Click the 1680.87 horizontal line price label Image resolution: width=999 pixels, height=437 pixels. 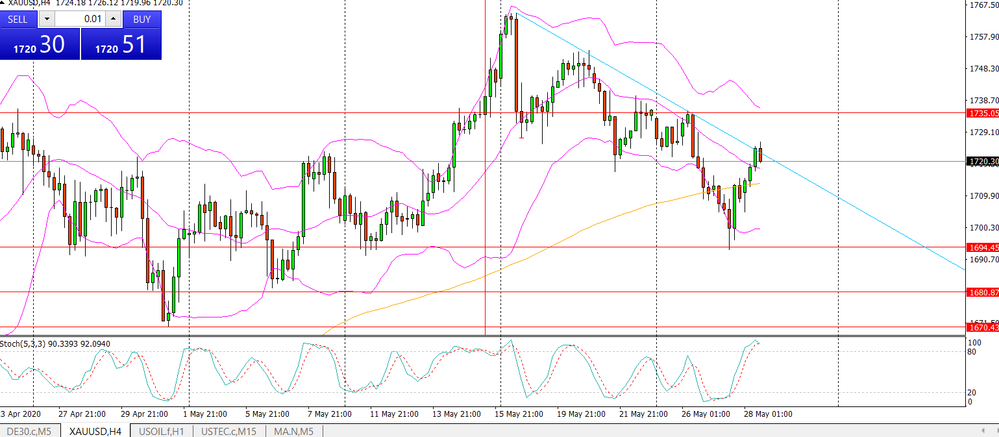pyautogui.click(x=982, y=292)
